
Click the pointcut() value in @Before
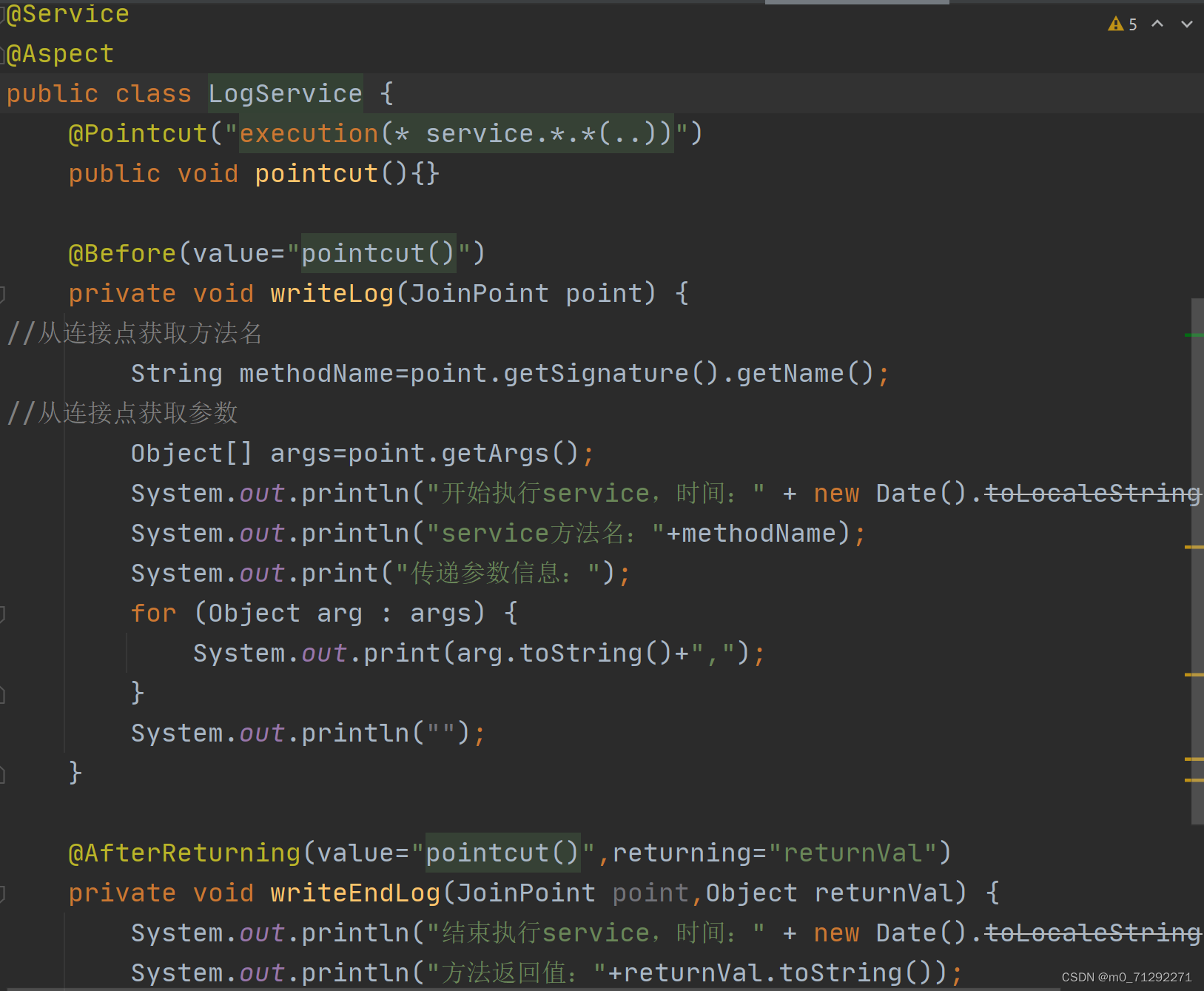[x=378, y=254]
